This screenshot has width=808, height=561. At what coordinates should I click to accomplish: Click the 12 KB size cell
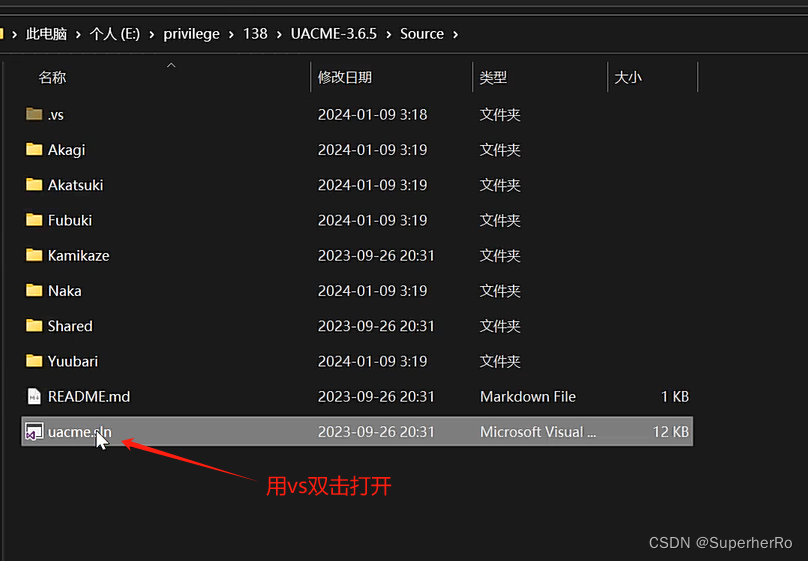pyautogui.click(x=670, y=432)
